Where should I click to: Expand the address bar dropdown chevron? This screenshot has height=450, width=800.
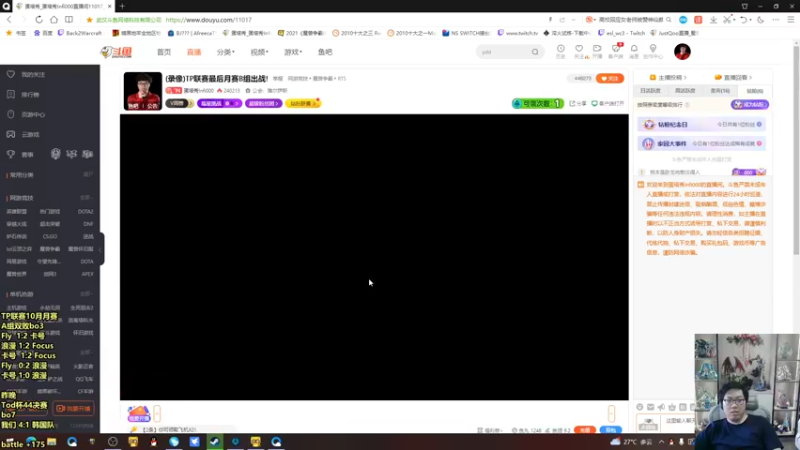coord(573,20)
